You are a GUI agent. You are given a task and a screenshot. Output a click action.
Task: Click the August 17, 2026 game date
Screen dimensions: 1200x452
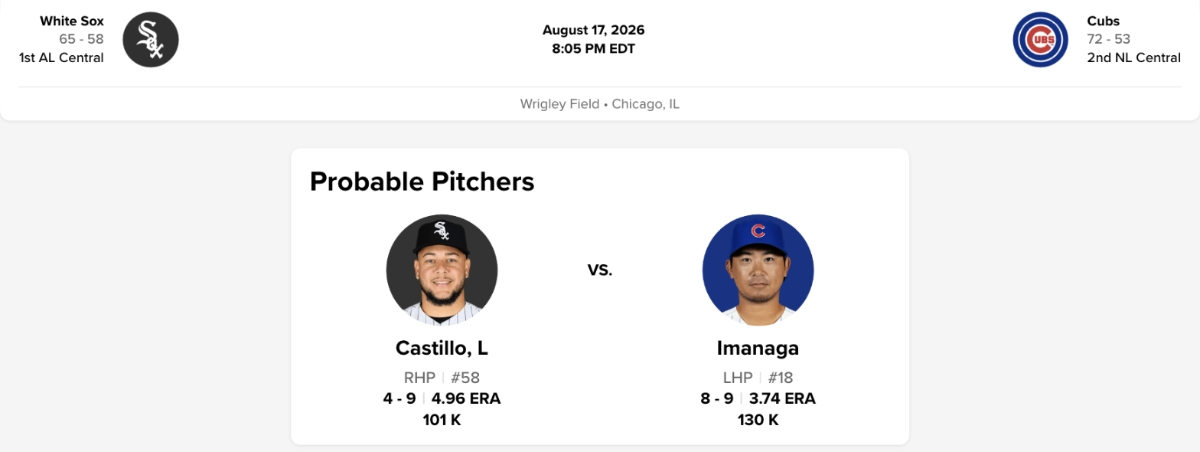(x=594, y=30)
